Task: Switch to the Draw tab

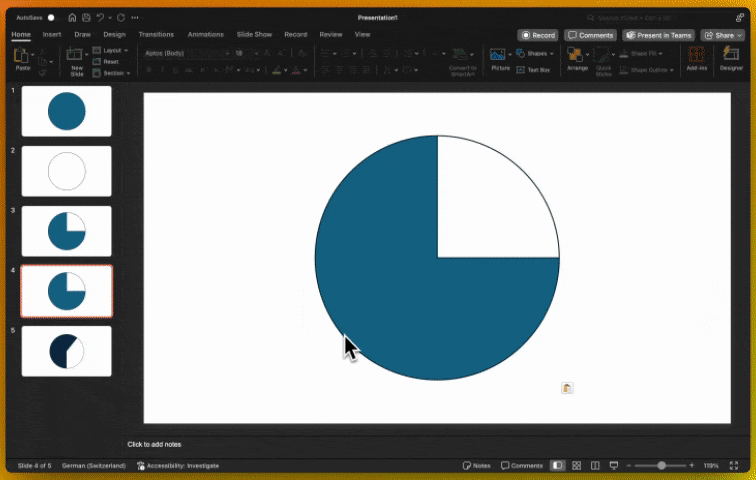Action: click(x=82, y=34)
